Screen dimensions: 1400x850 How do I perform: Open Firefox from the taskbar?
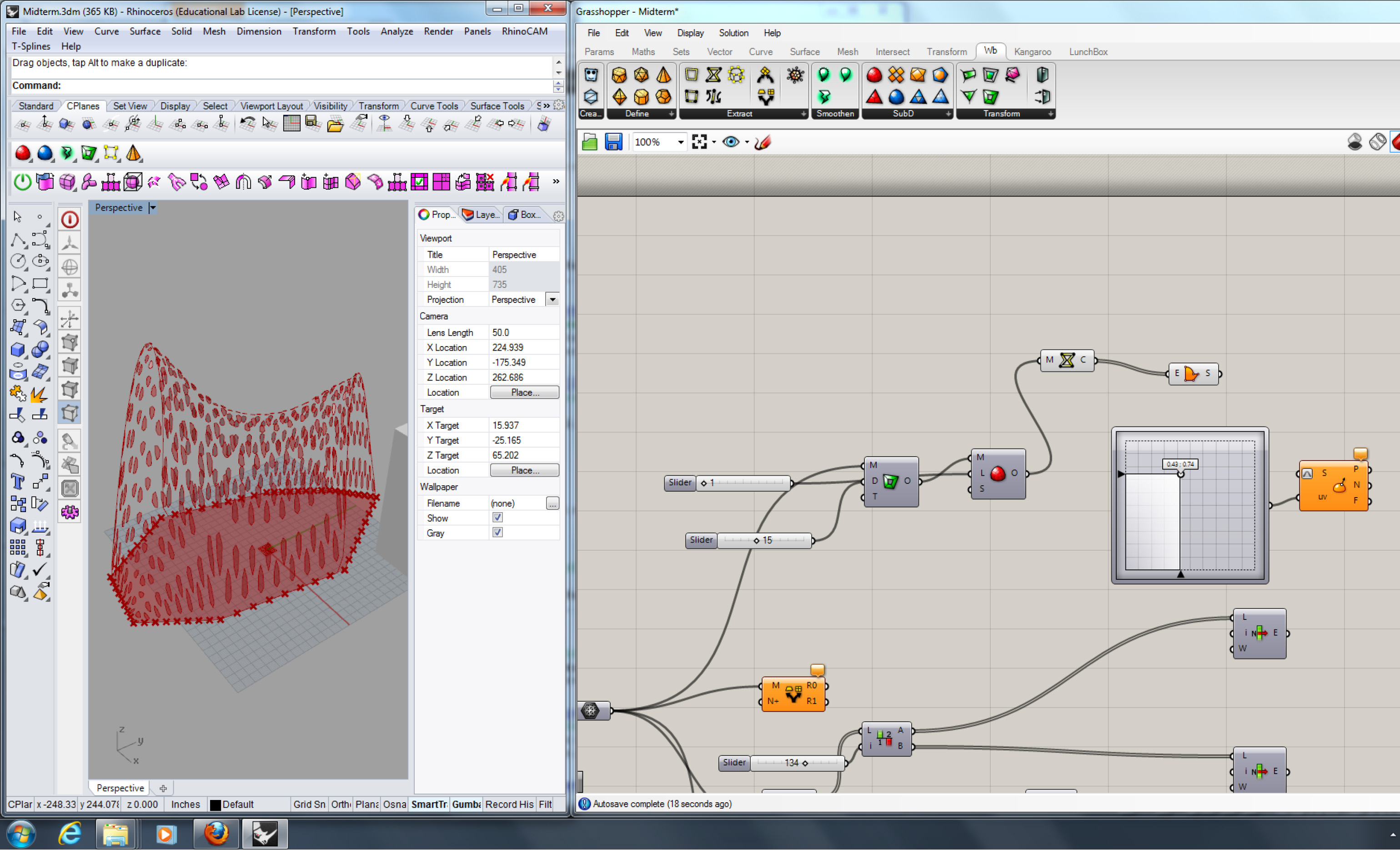pos(216,834)
